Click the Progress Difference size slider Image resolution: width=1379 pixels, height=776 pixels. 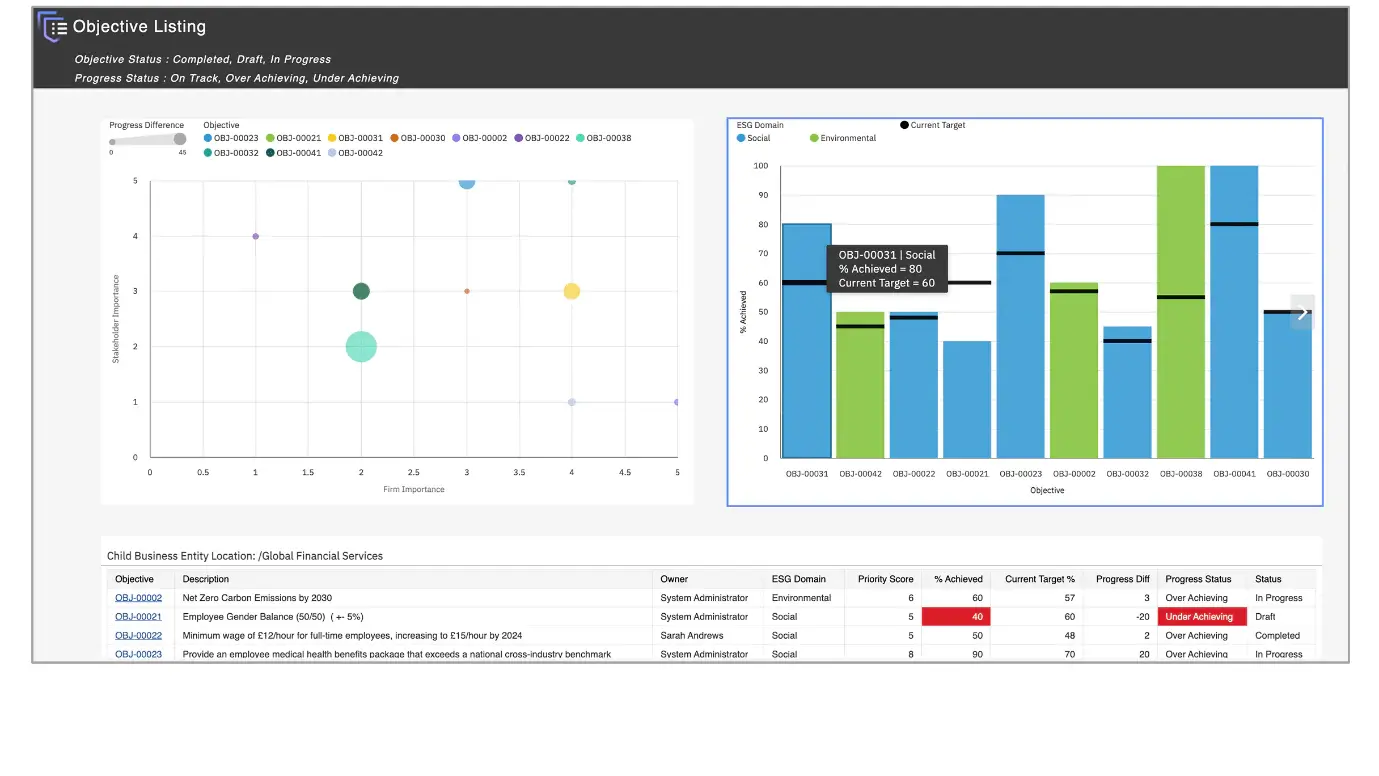point(148,140)
